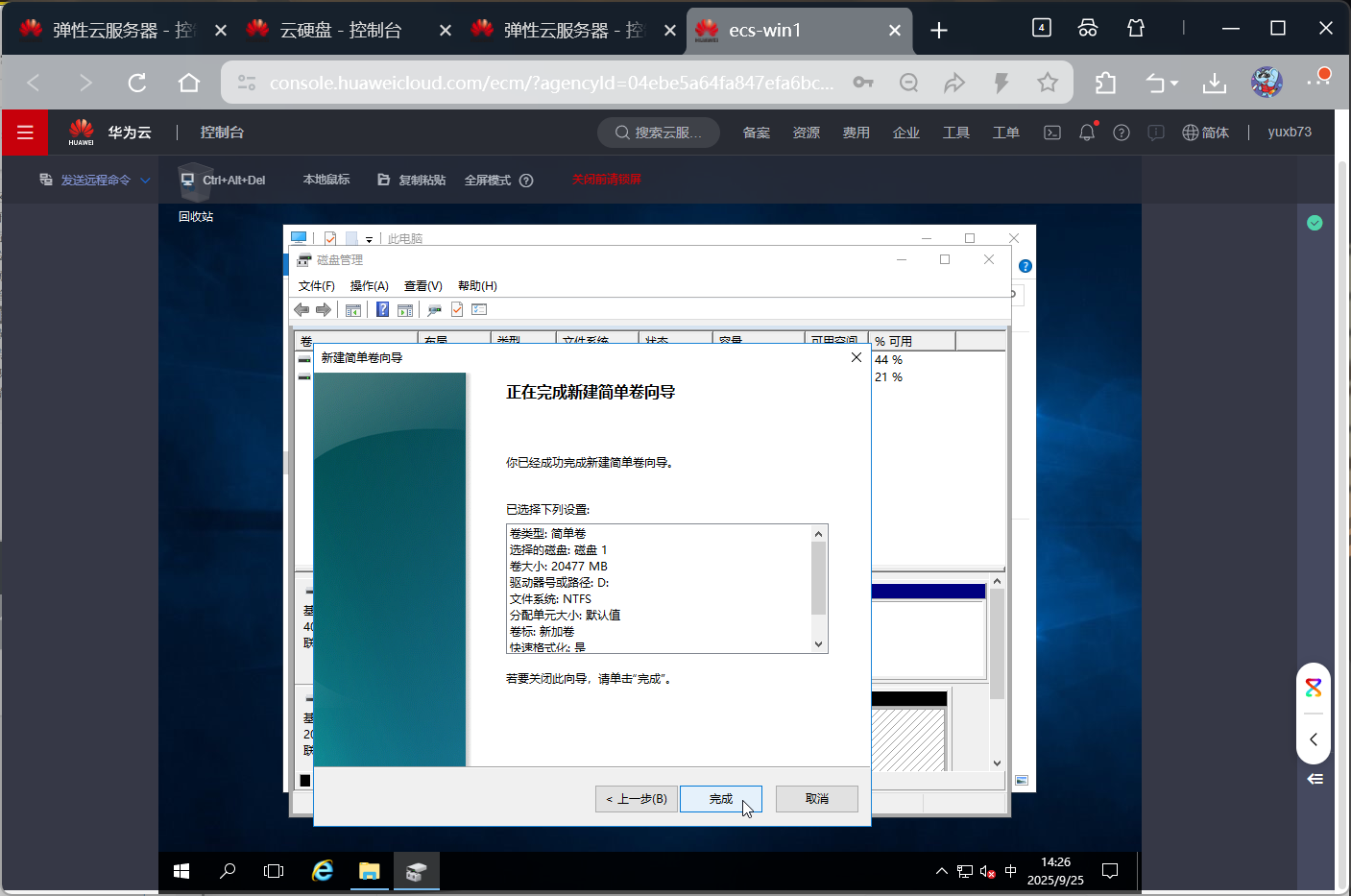Image resolution: width=1351 pixels, height=896 pixels.
Task: Open the 操作(A) menu
Action: pyautogui.click(x=370, y=286)
